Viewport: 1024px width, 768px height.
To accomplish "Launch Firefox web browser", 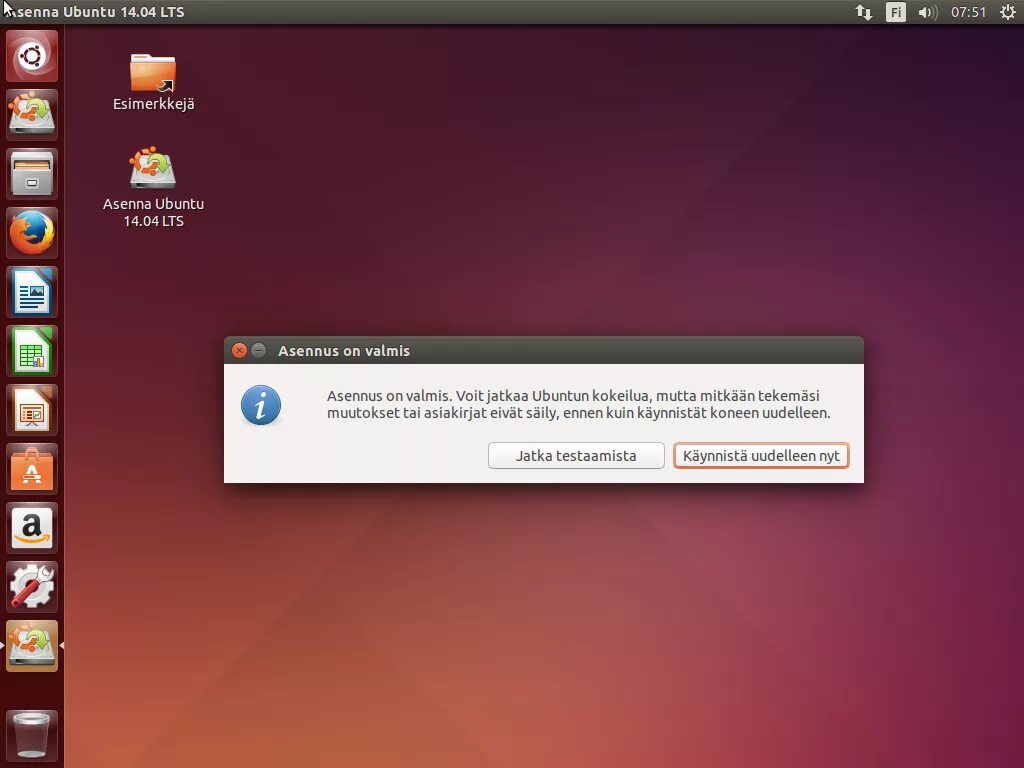I will pos(31,232).
